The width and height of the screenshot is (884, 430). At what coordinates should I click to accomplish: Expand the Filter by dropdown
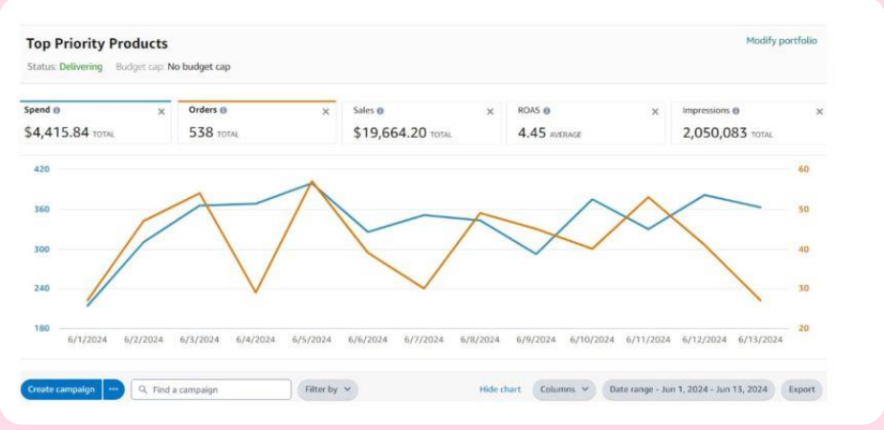pos(328,389)
